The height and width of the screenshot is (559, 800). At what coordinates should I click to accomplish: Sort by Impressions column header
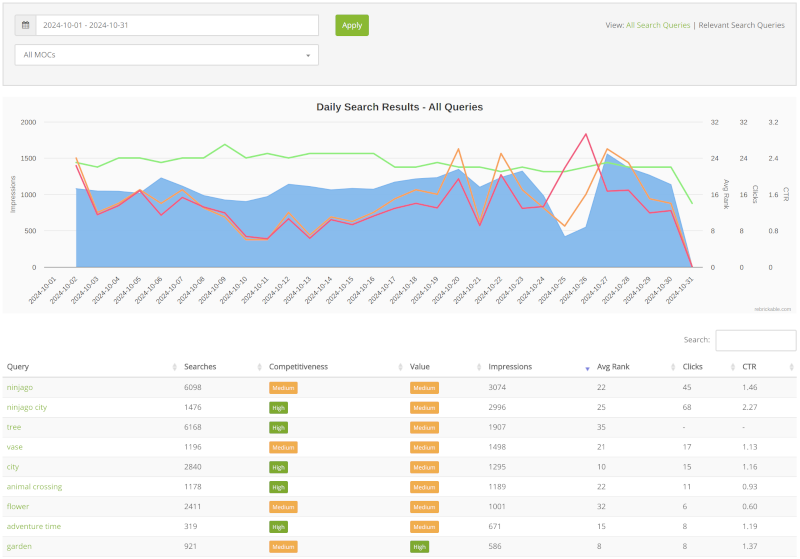510,367
